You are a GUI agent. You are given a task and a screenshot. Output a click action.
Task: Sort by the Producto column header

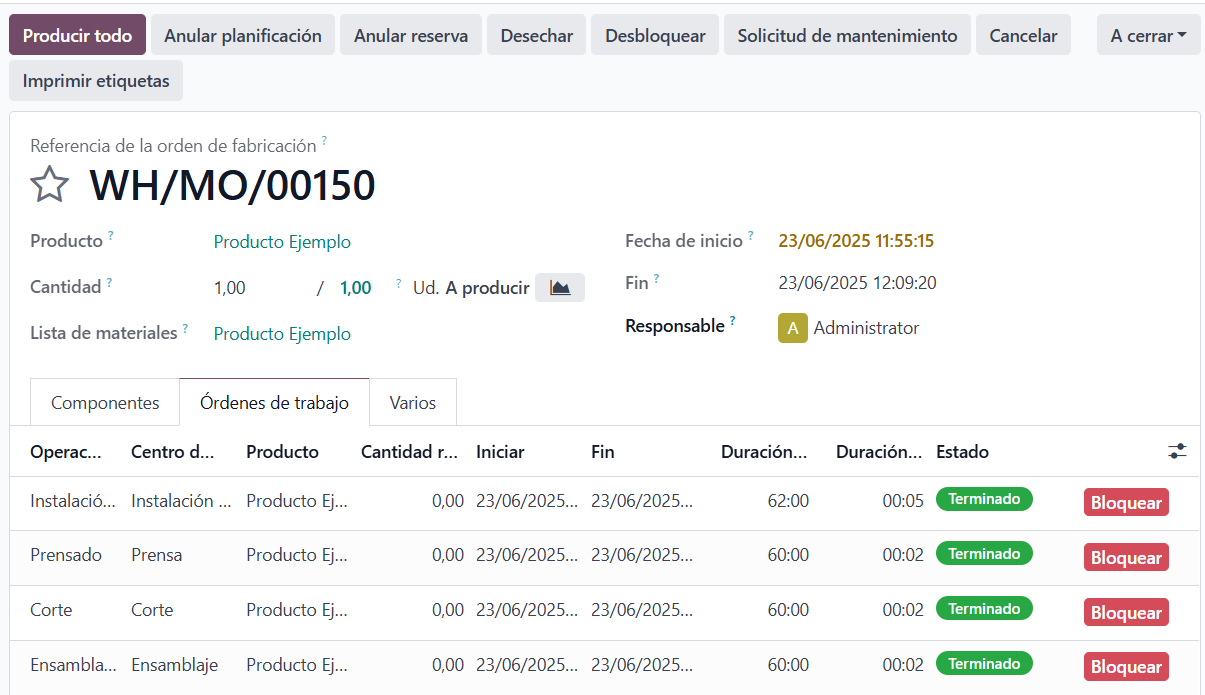click(x=282, y=452)
